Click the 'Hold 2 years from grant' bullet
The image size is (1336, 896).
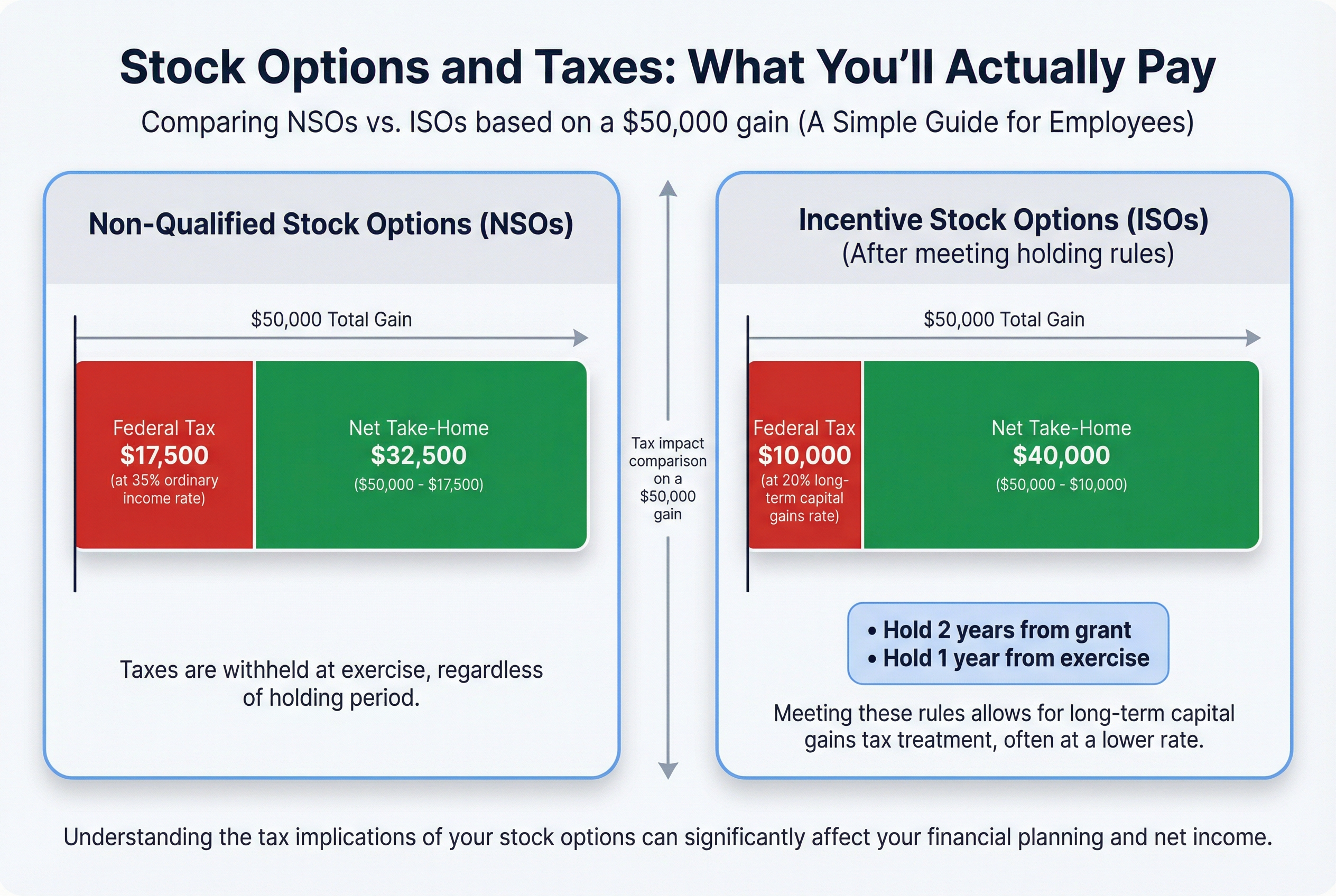1006,630
